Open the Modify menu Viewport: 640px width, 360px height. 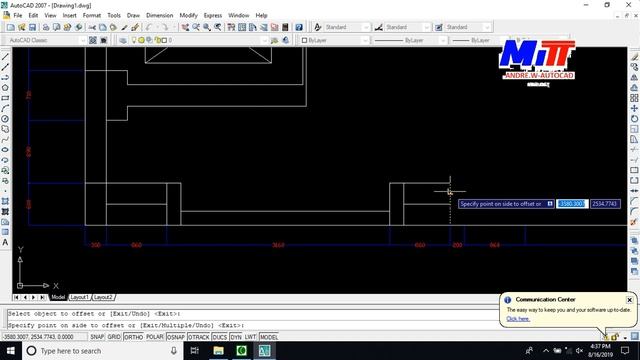(189, 15)
